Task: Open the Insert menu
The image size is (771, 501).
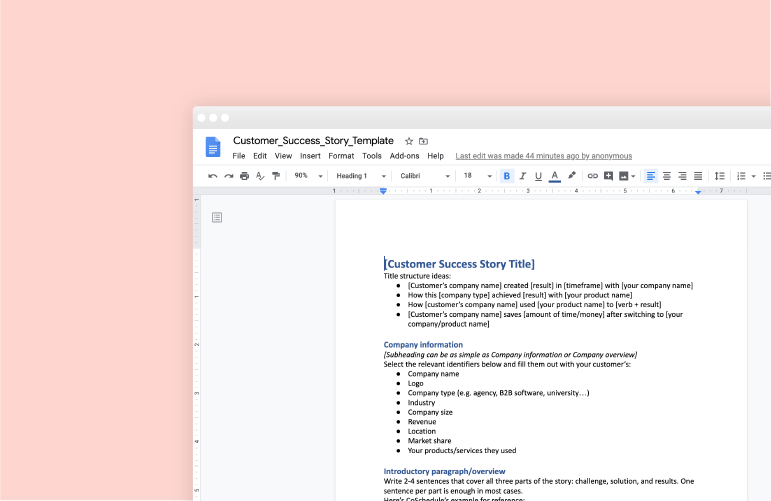Action: point(310,156)
